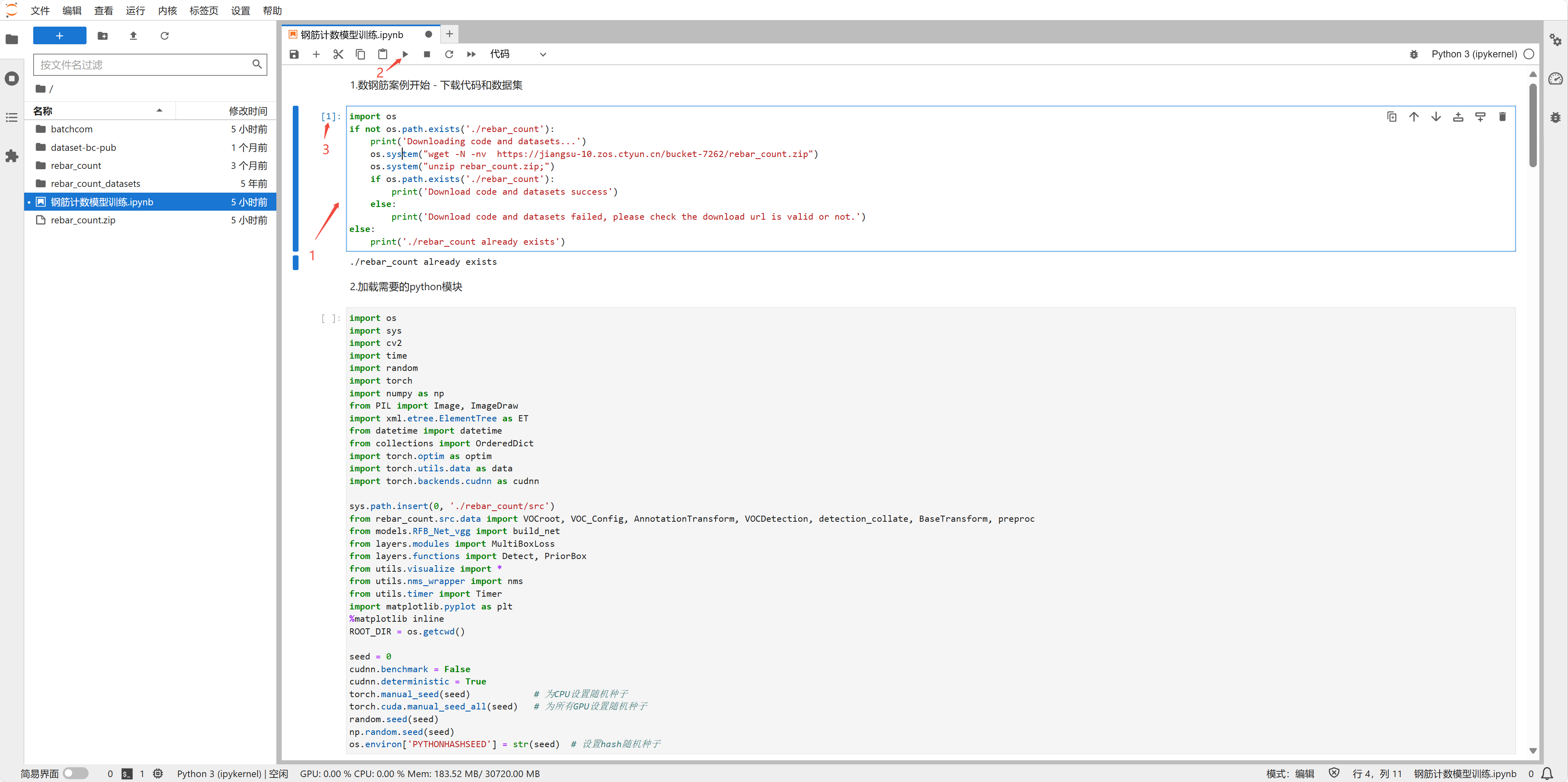Toggle the 简易界面 simple mode switch
Image resolution: width=1568 pixels, height=782 pixels.
[x=76, y=773]
